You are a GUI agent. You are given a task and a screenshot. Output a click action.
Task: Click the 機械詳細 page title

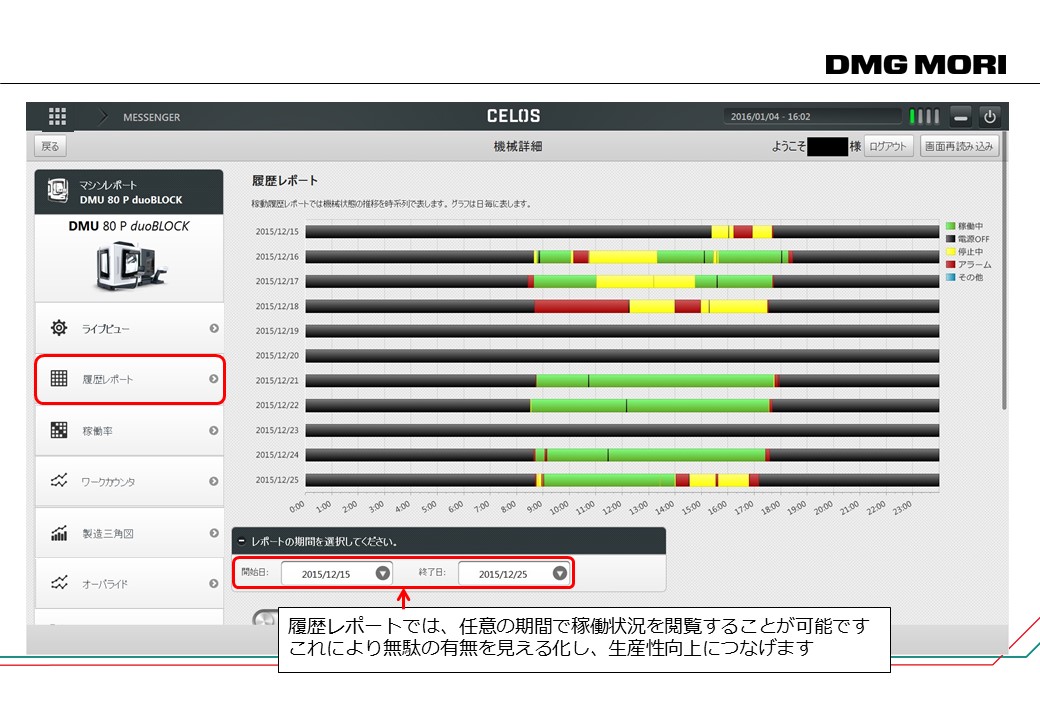pyautogui.click(x=517, y=147)
